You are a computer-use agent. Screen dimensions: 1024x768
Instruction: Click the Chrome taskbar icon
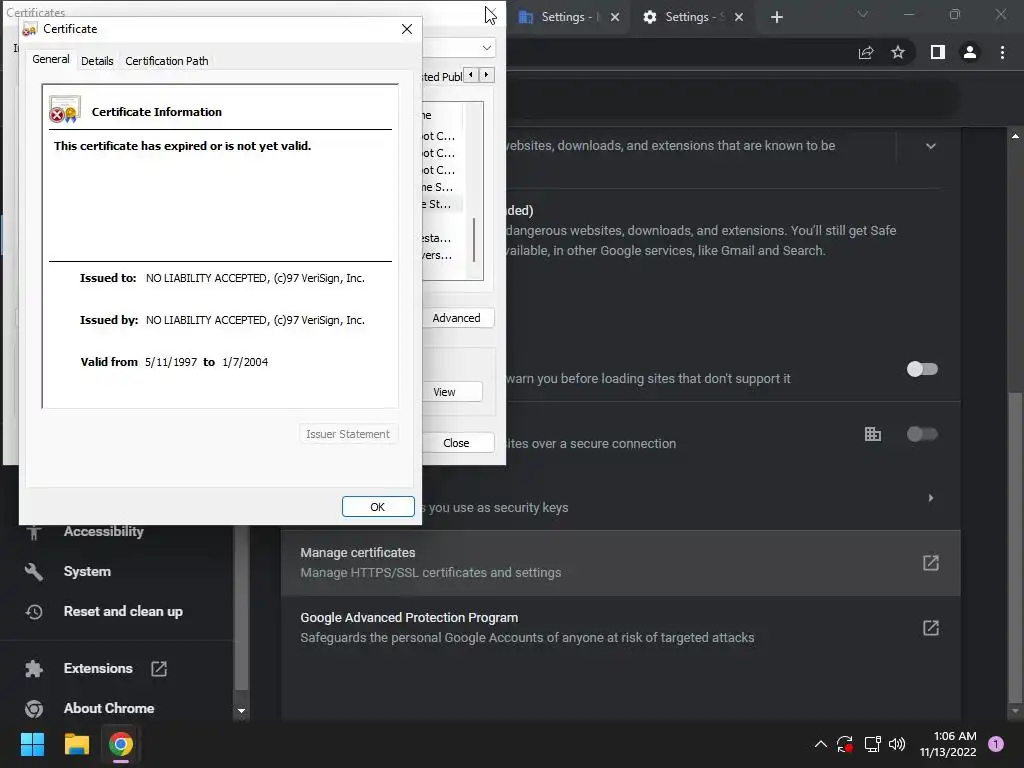pyautogui.click(x=121, y=744)
